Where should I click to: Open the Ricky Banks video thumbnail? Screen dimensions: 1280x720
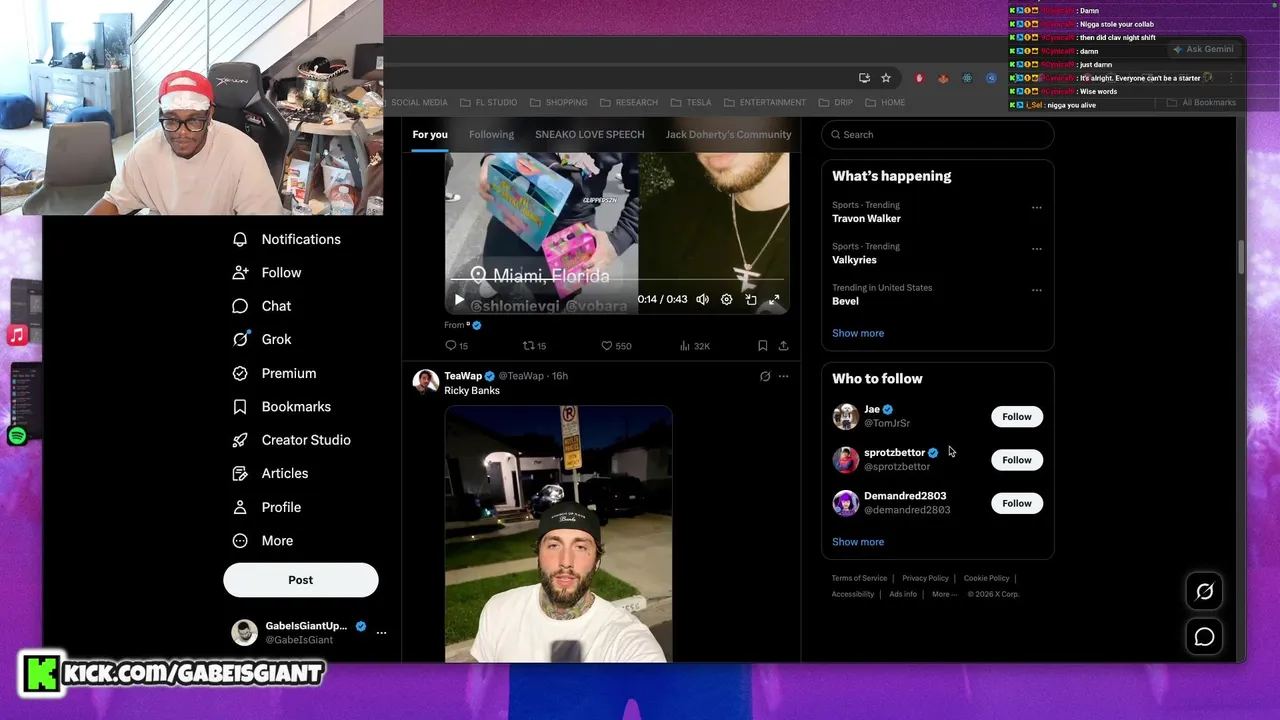(558, 534)
